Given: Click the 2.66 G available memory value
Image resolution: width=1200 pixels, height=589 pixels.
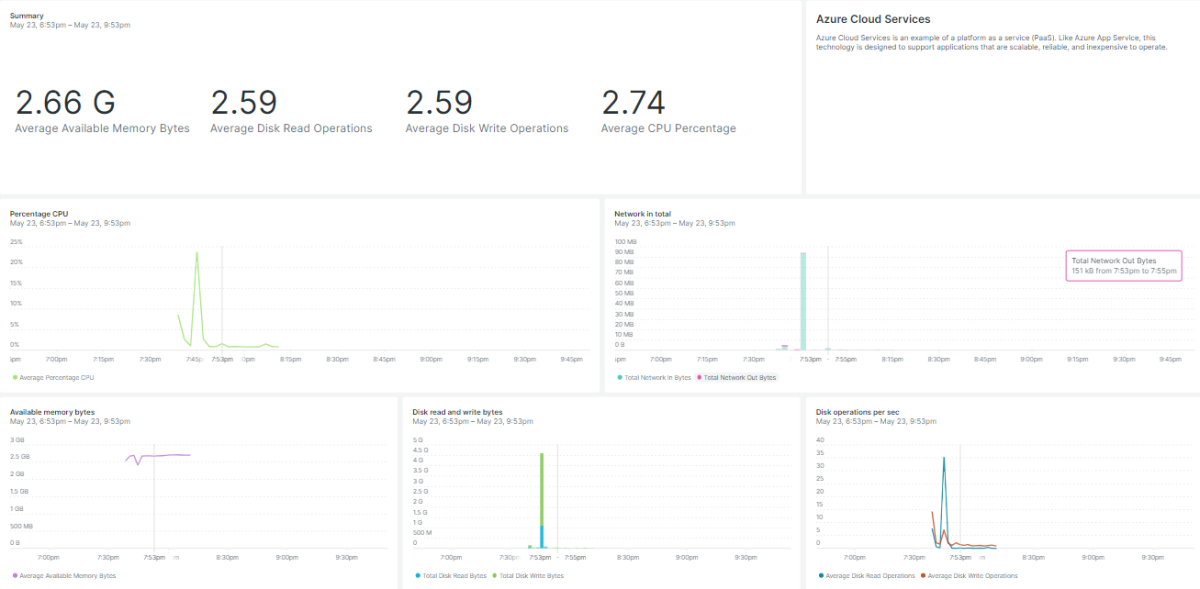Looking at the screenshot, I should [65, 103].
